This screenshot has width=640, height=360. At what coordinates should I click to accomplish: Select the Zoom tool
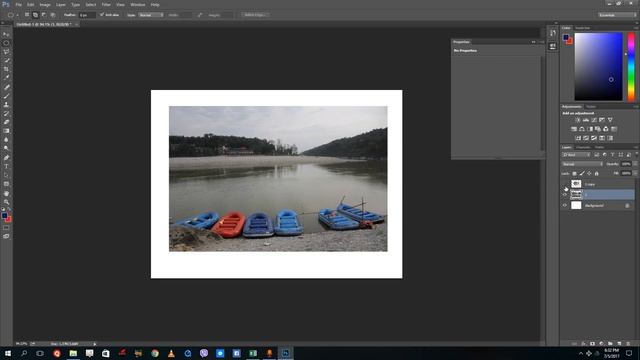click(6, 202)
